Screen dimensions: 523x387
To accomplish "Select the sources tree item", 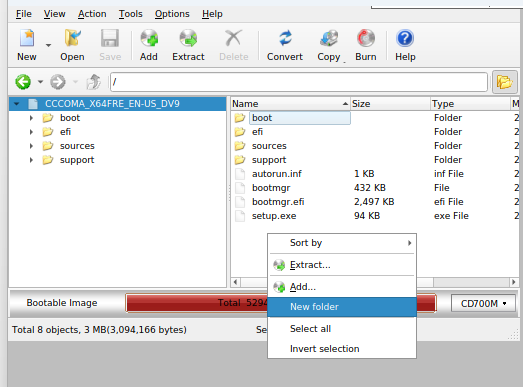I will [77, 146].
